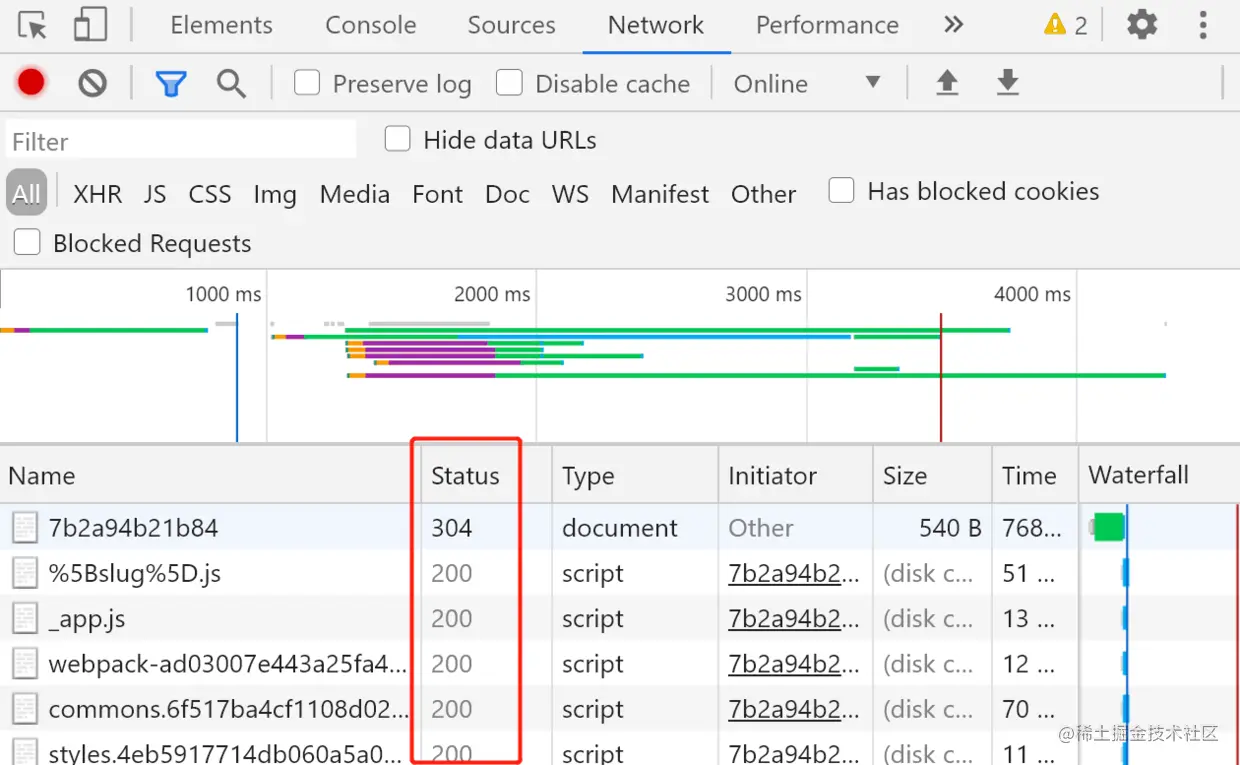Image resolution: width=1240 pixels, height=765 pixels.
Task: Stop recording network log
Action: (x=31, y=83)
